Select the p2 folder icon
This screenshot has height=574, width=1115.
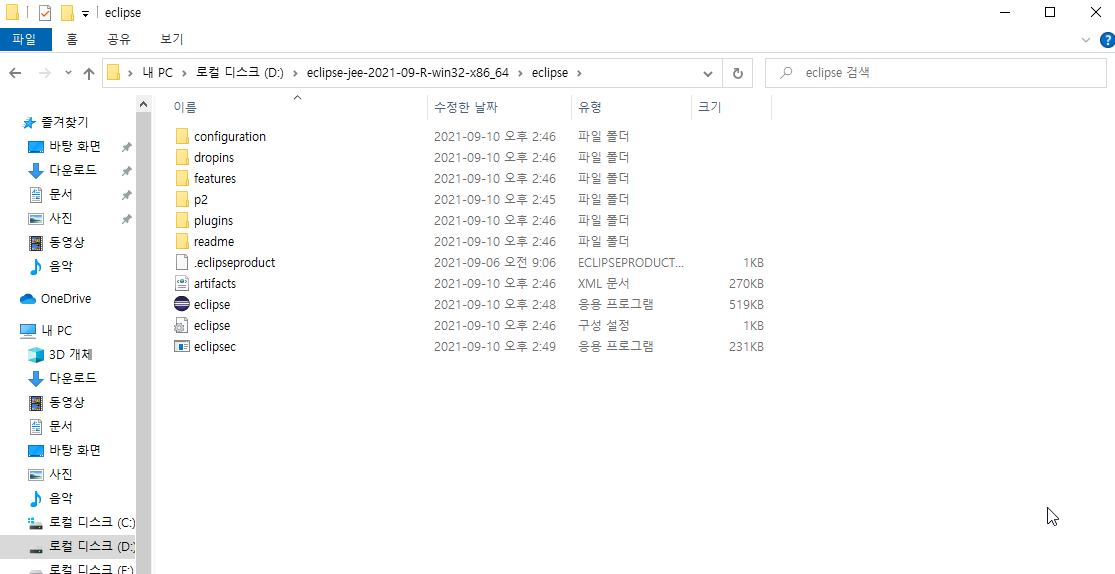point(182,199)
